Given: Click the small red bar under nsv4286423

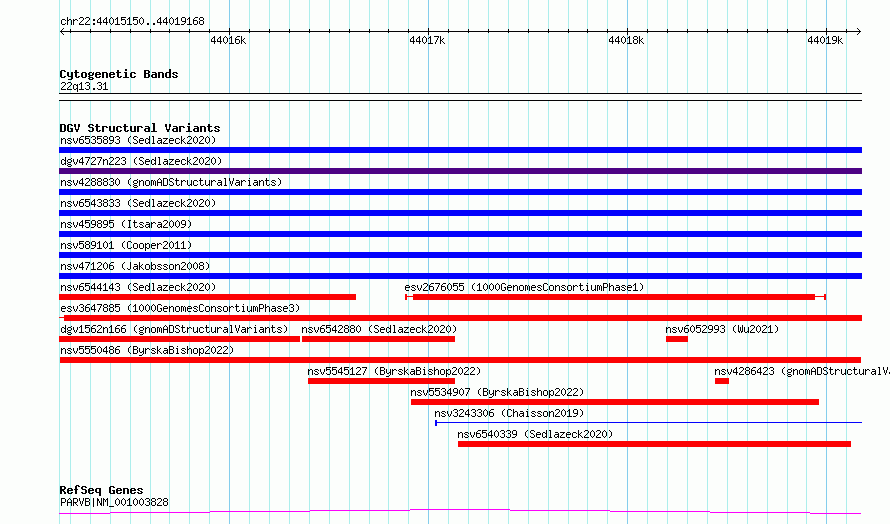Looking at the screenshot, I should point(721,381).
